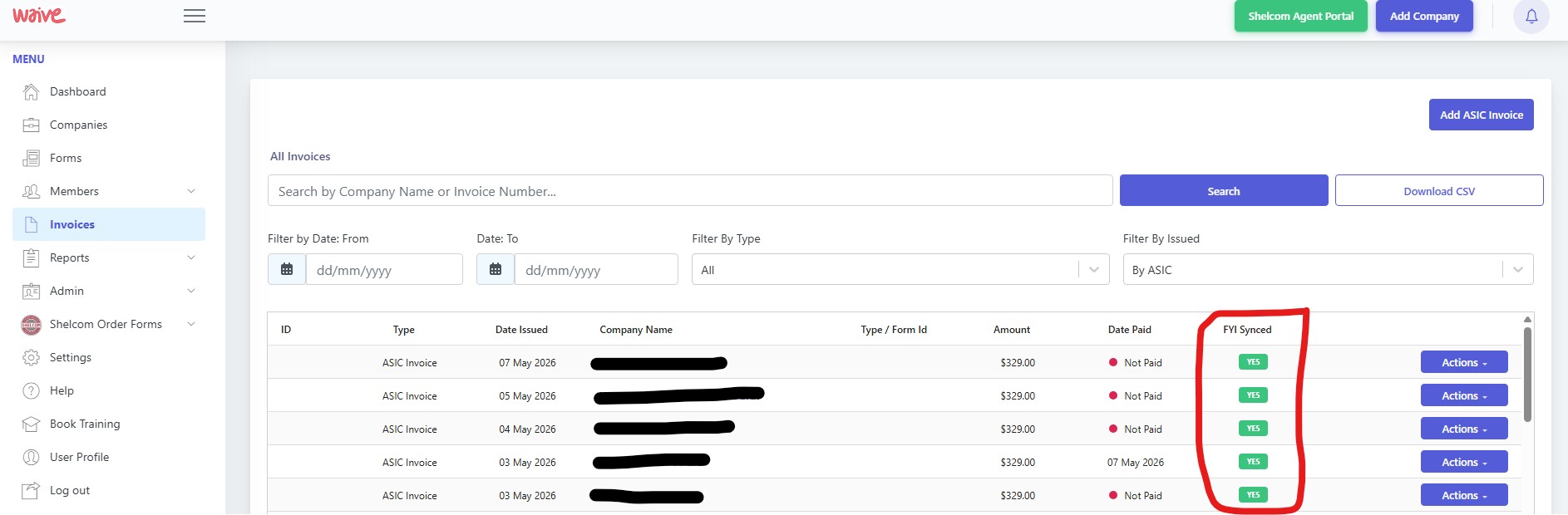Click the Companies briefcase icon

pyautogui.click(x=31, y=125)
